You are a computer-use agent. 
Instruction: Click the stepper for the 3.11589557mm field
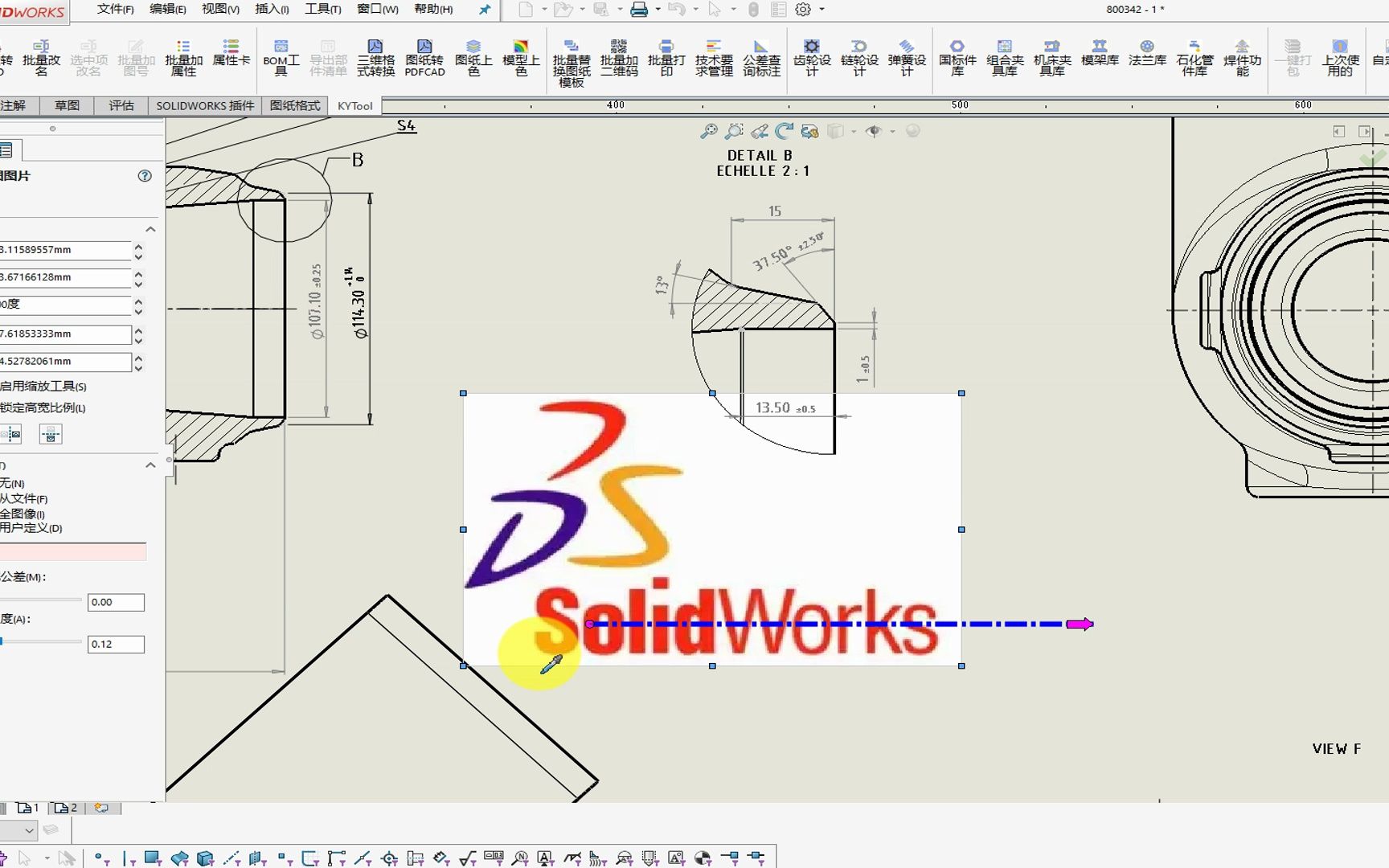pyautogui.click(x=138, y=252)
